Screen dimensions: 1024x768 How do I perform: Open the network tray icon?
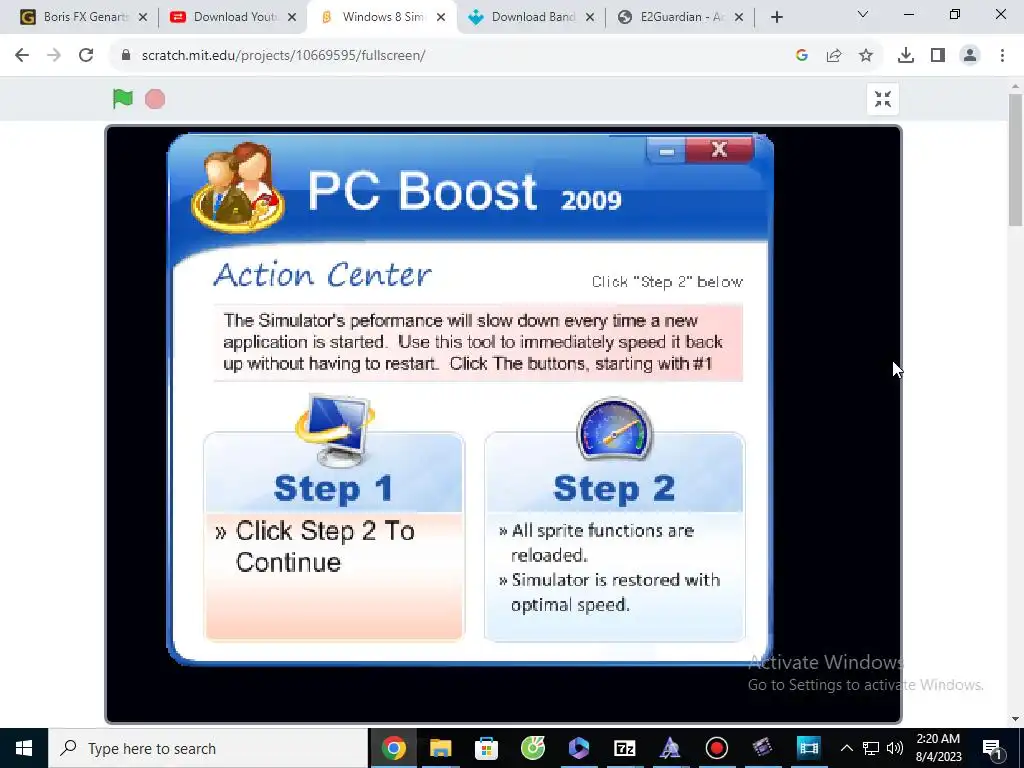click(871, 748)
